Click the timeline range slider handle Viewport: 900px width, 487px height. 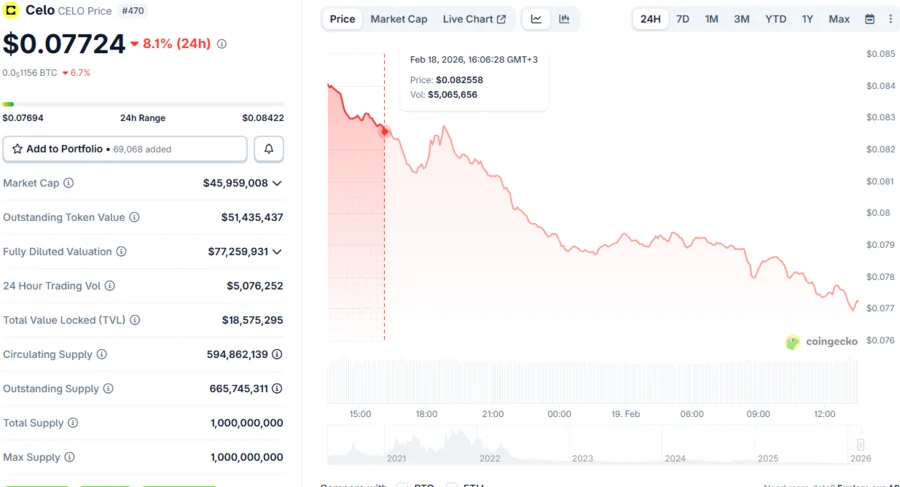[860, 445]
